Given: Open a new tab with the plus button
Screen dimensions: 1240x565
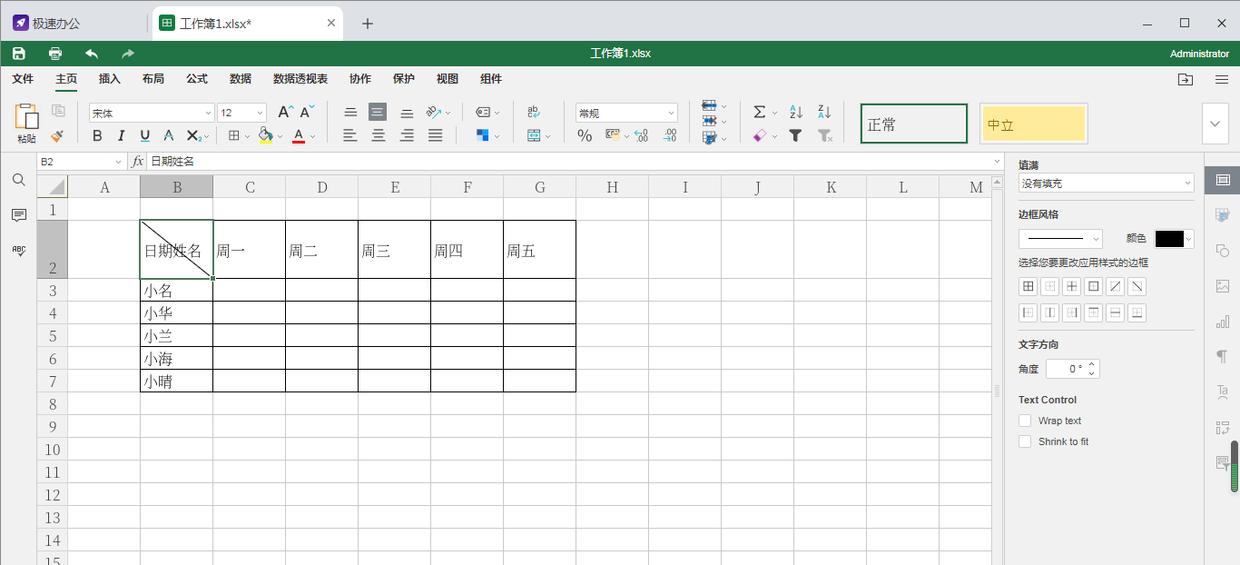Looking at the screenshot, I should 367,23.
